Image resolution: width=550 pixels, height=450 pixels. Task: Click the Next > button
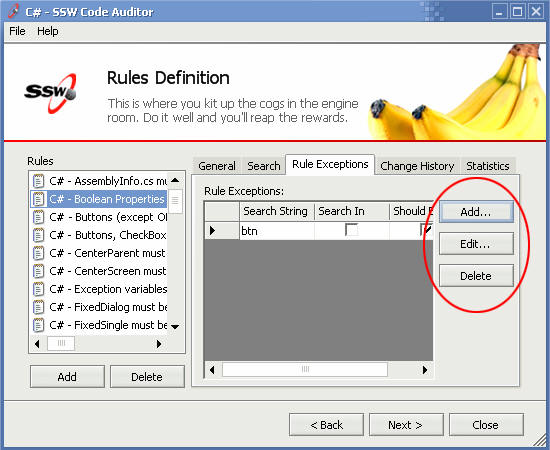[406, 425]
